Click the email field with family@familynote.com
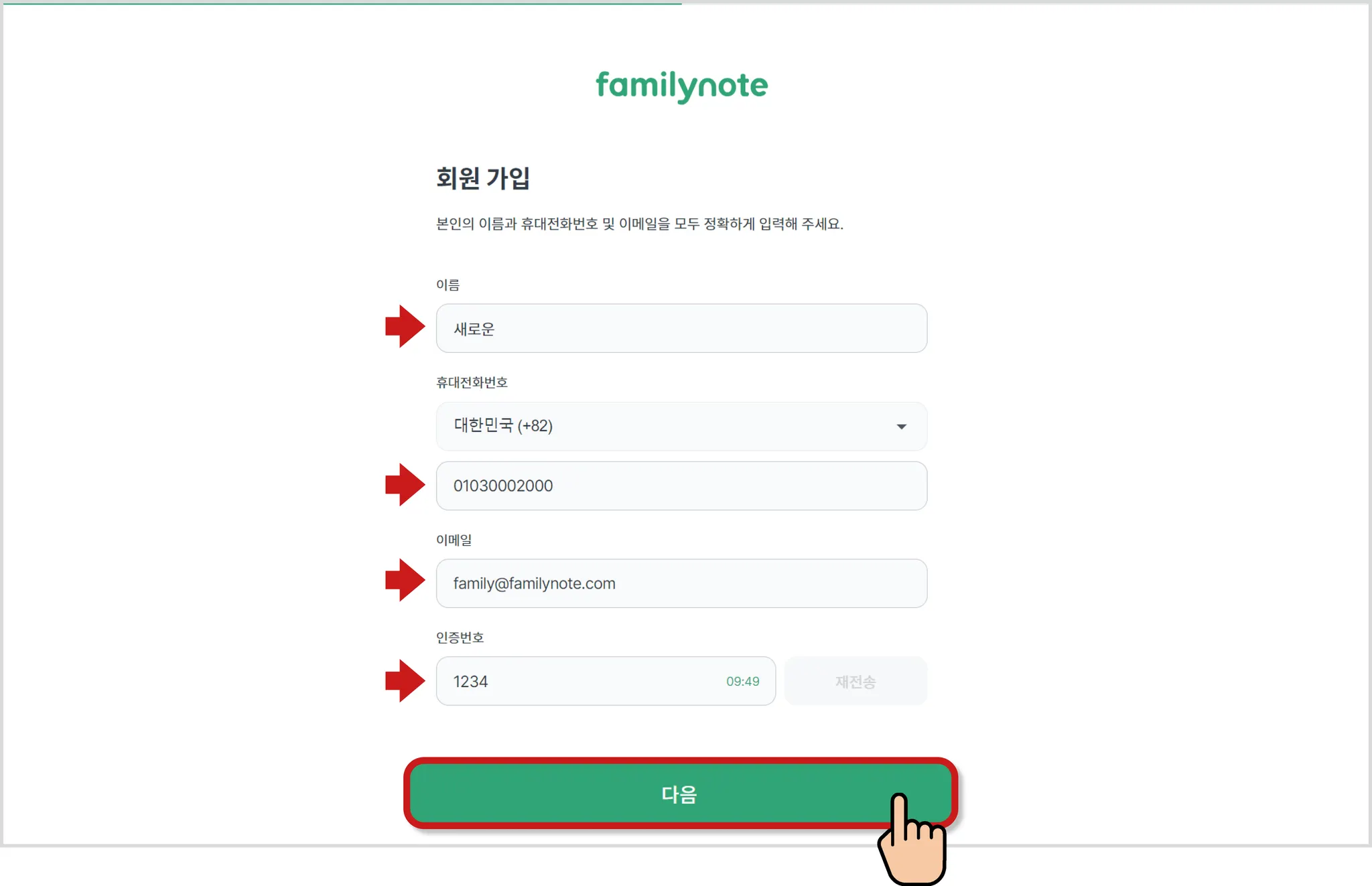 pyautogui.click(x=681, y=584)
